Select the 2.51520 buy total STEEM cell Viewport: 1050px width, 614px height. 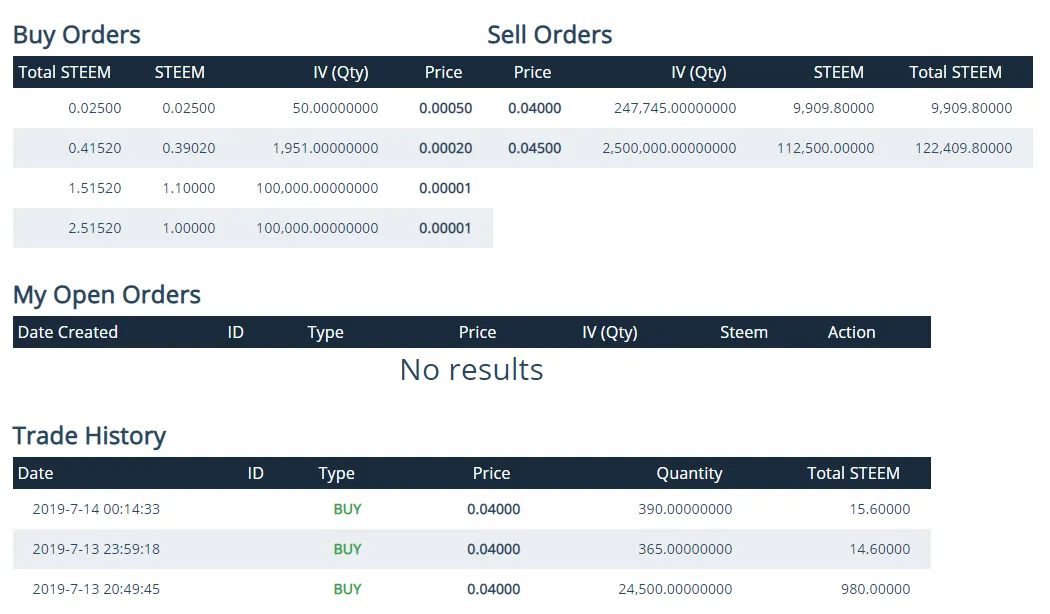[95, 228]
